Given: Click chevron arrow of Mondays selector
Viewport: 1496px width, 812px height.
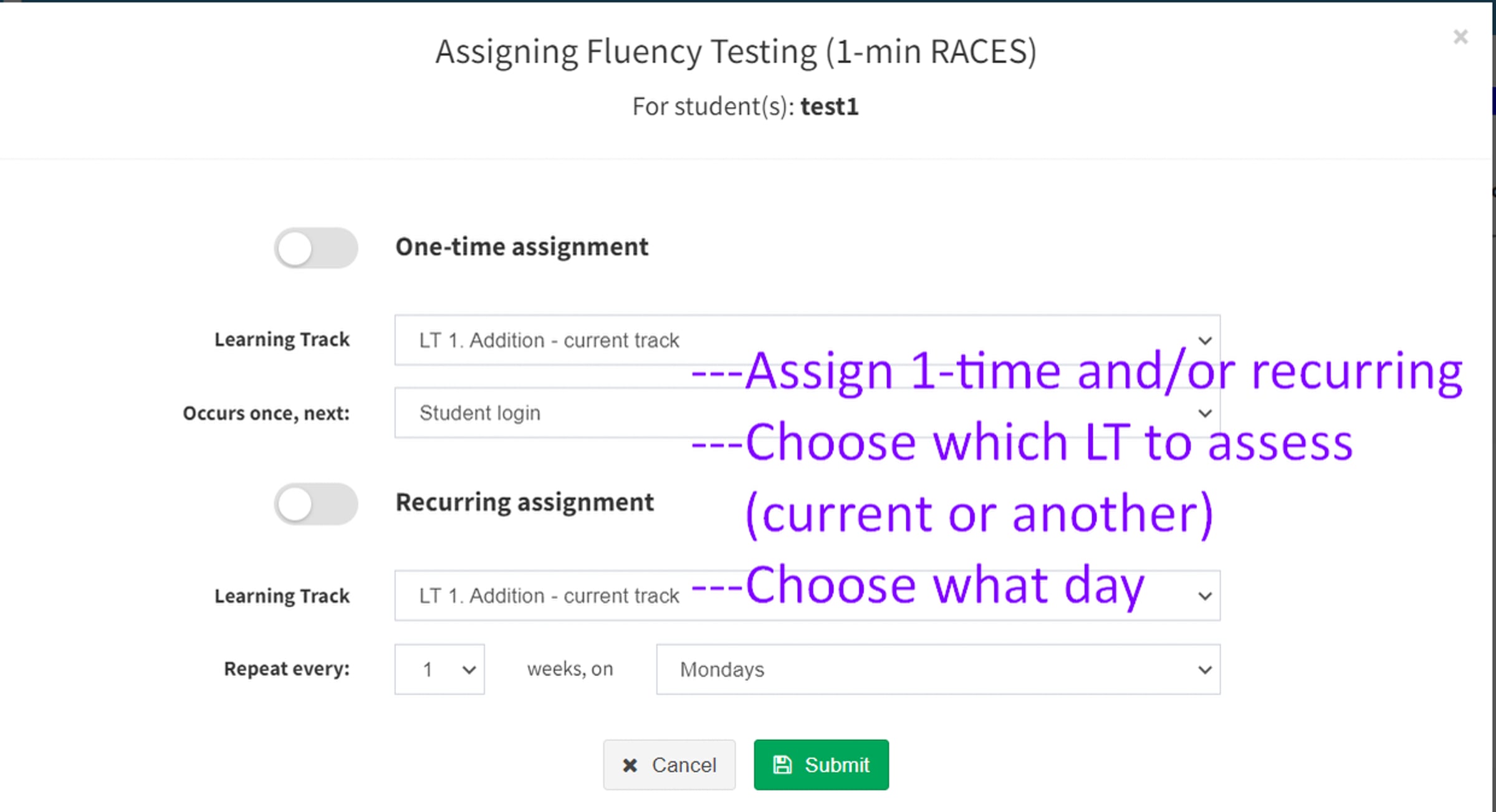Looking at the screenshot, I should coord(1205,670).
